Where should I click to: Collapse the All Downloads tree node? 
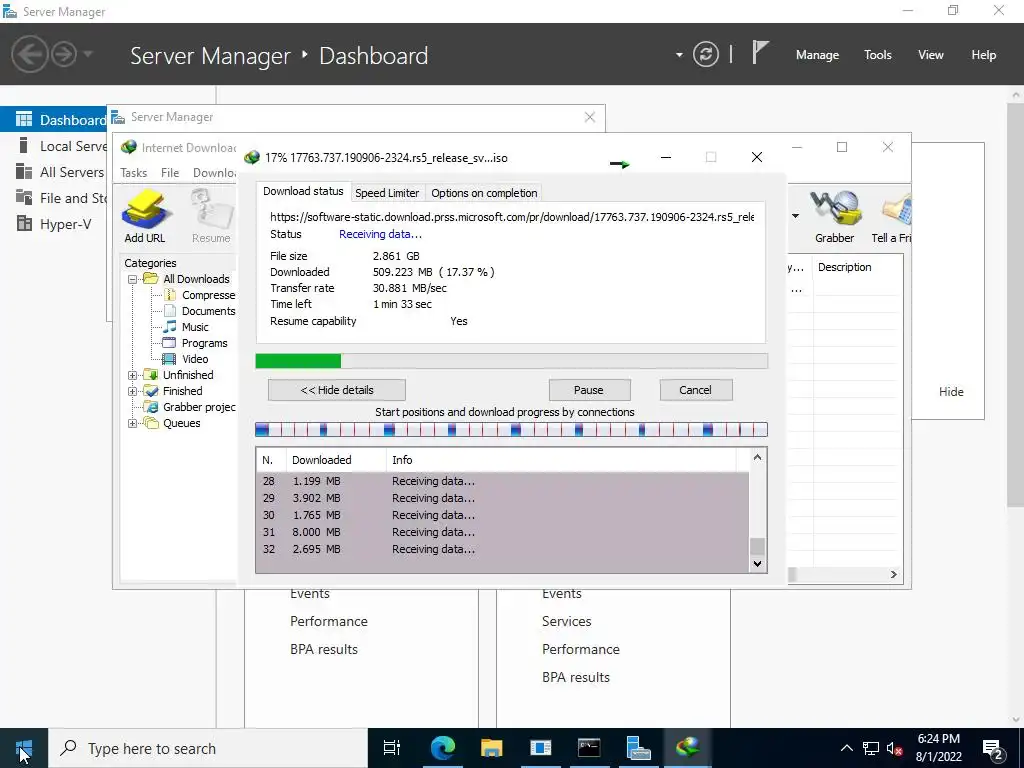point(133,279)
